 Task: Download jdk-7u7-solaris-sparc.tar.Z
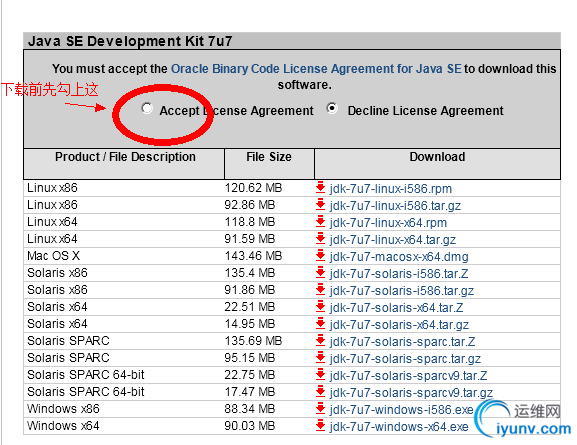tap(403, 342)
